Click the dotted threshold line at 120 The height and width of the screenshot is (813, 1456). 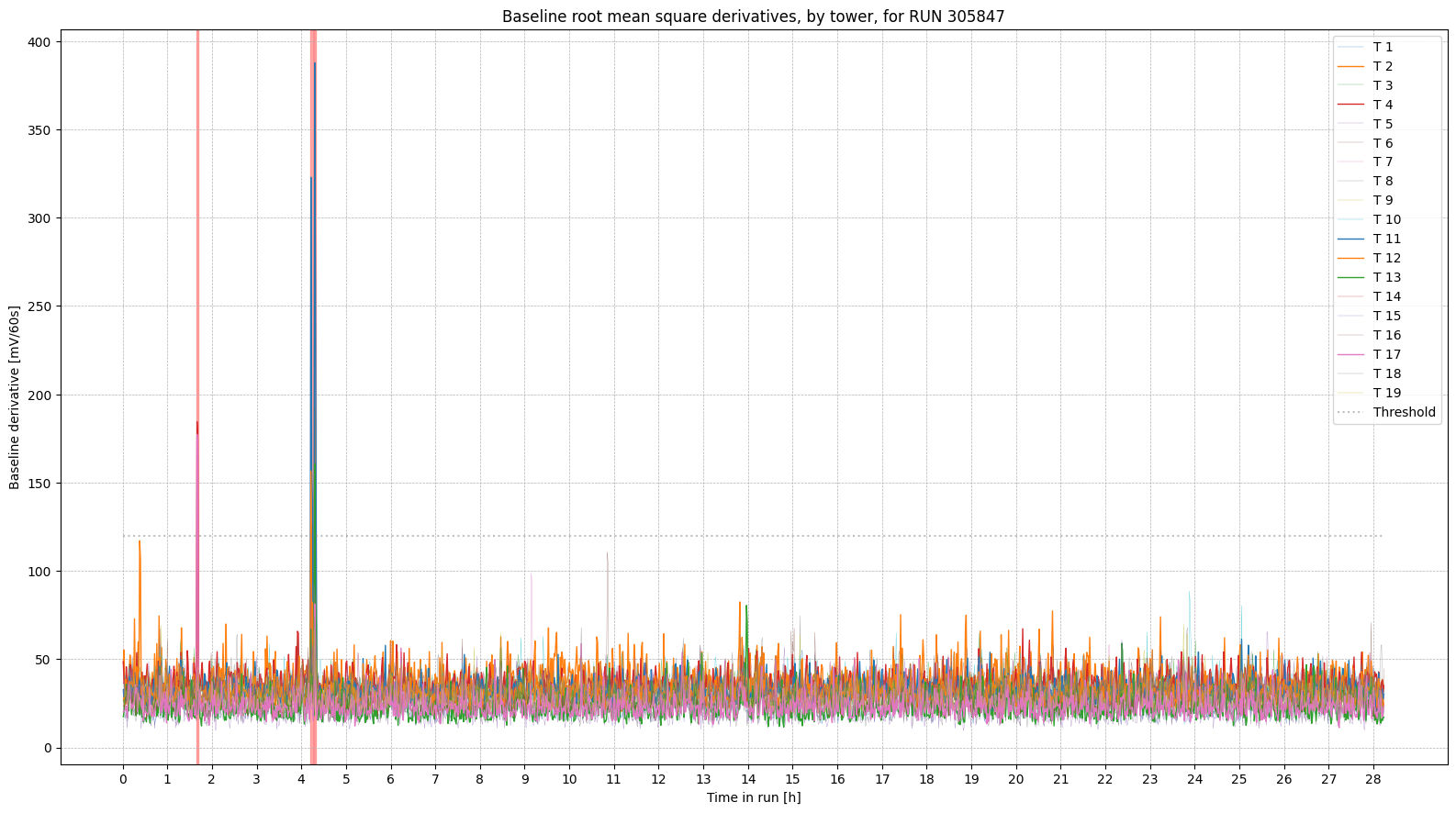coord(734,536)
